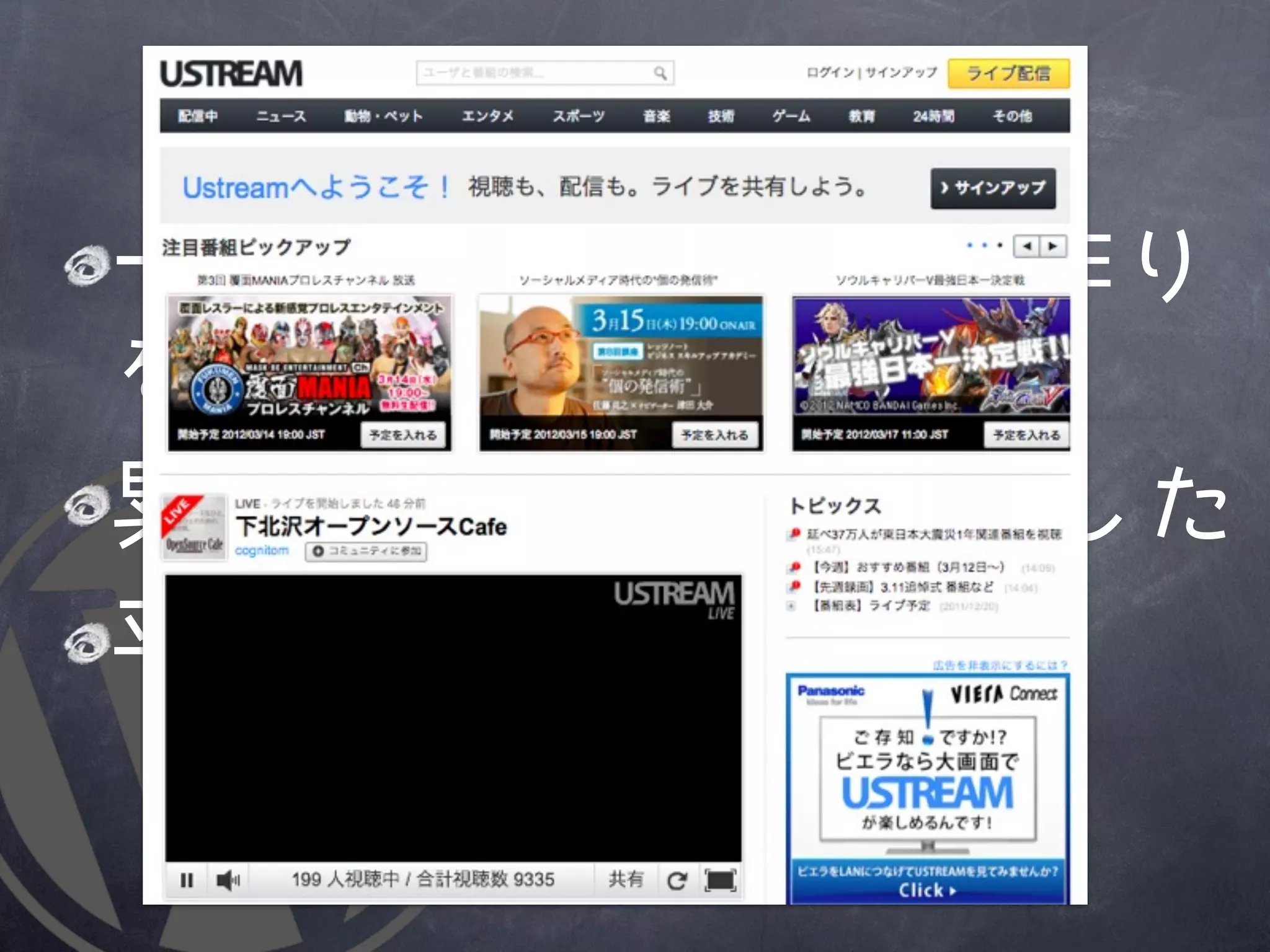1270x952 pixels.
Task: Open the その他 navigation tab
Action: [x=1013, y=116]
